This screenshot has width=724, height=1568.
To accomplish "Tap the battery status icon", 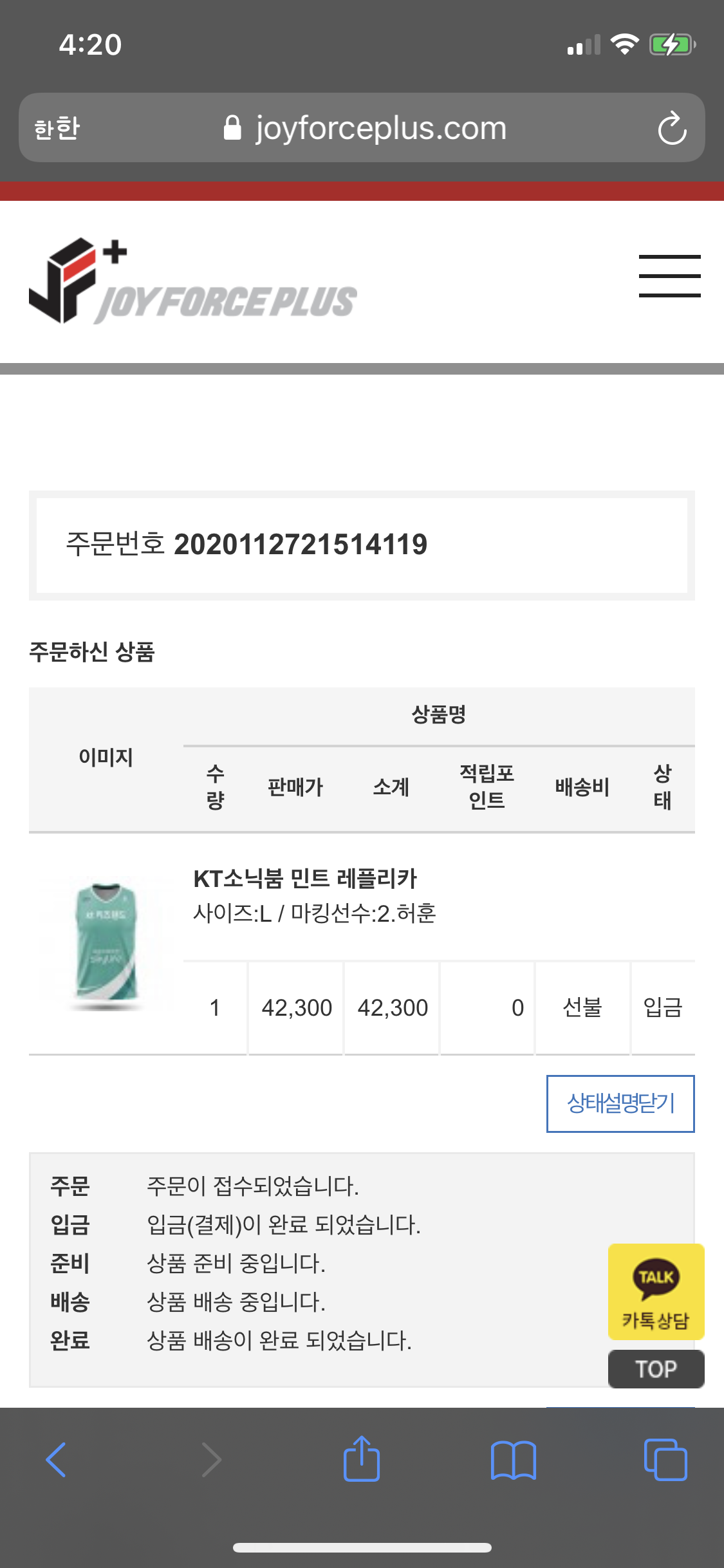I will click(673, 45).
